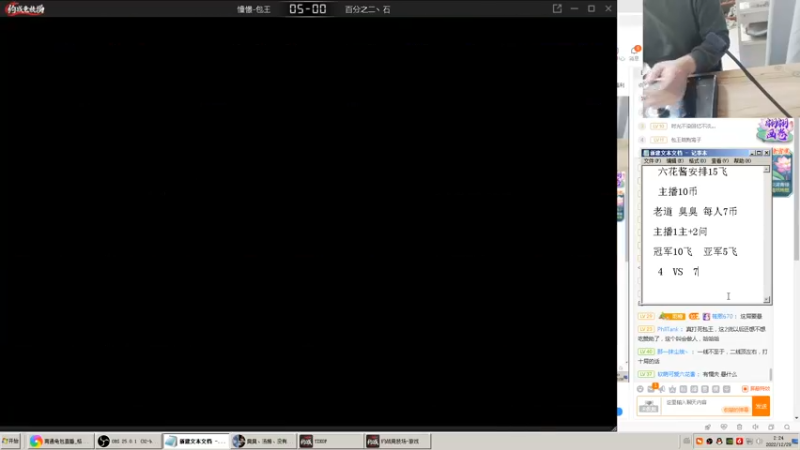
Task: Click the orange tray icon
Action: [x=699, y=441]
